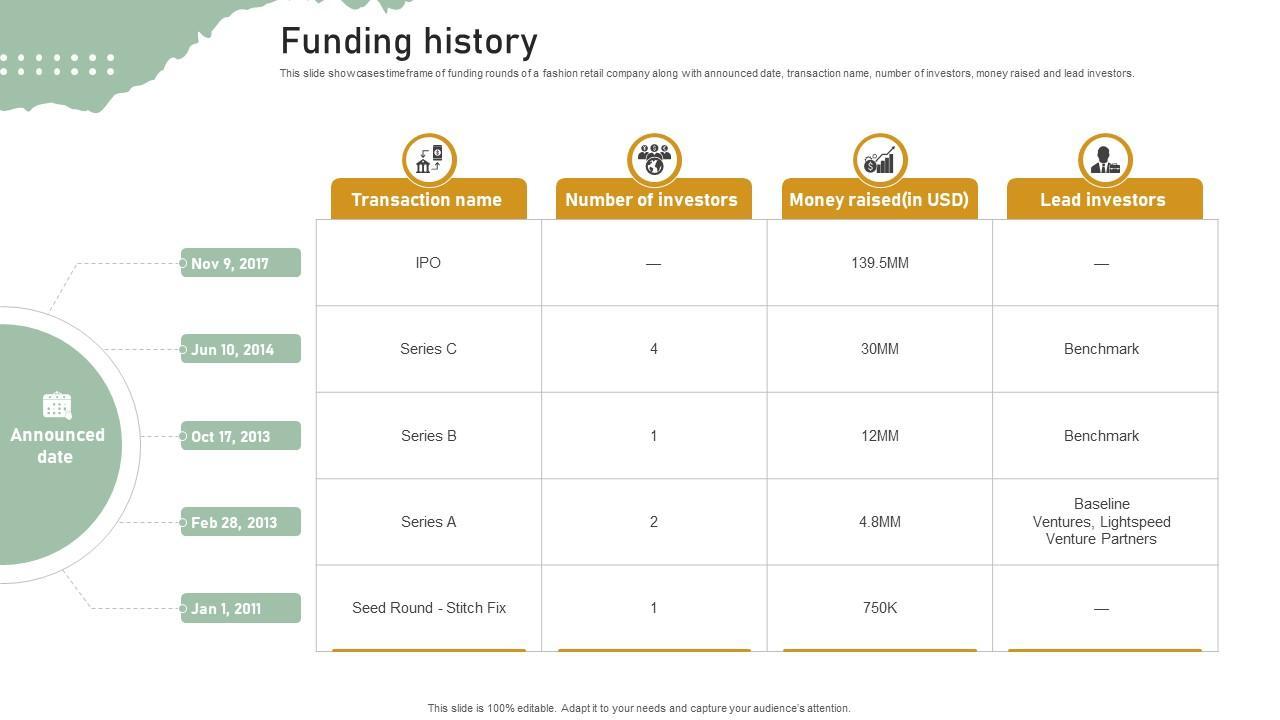This screenshot has width=1280, height=720.
Task: Click the Feb 28, 2013 date label
Action: coord(240,522)
